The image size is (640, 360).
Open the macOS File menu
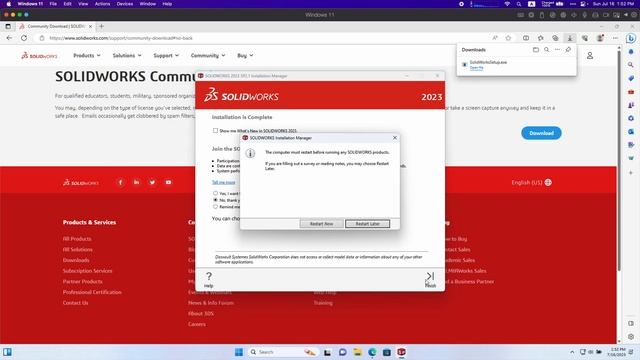pyautogui.click(x=53, y=4)
